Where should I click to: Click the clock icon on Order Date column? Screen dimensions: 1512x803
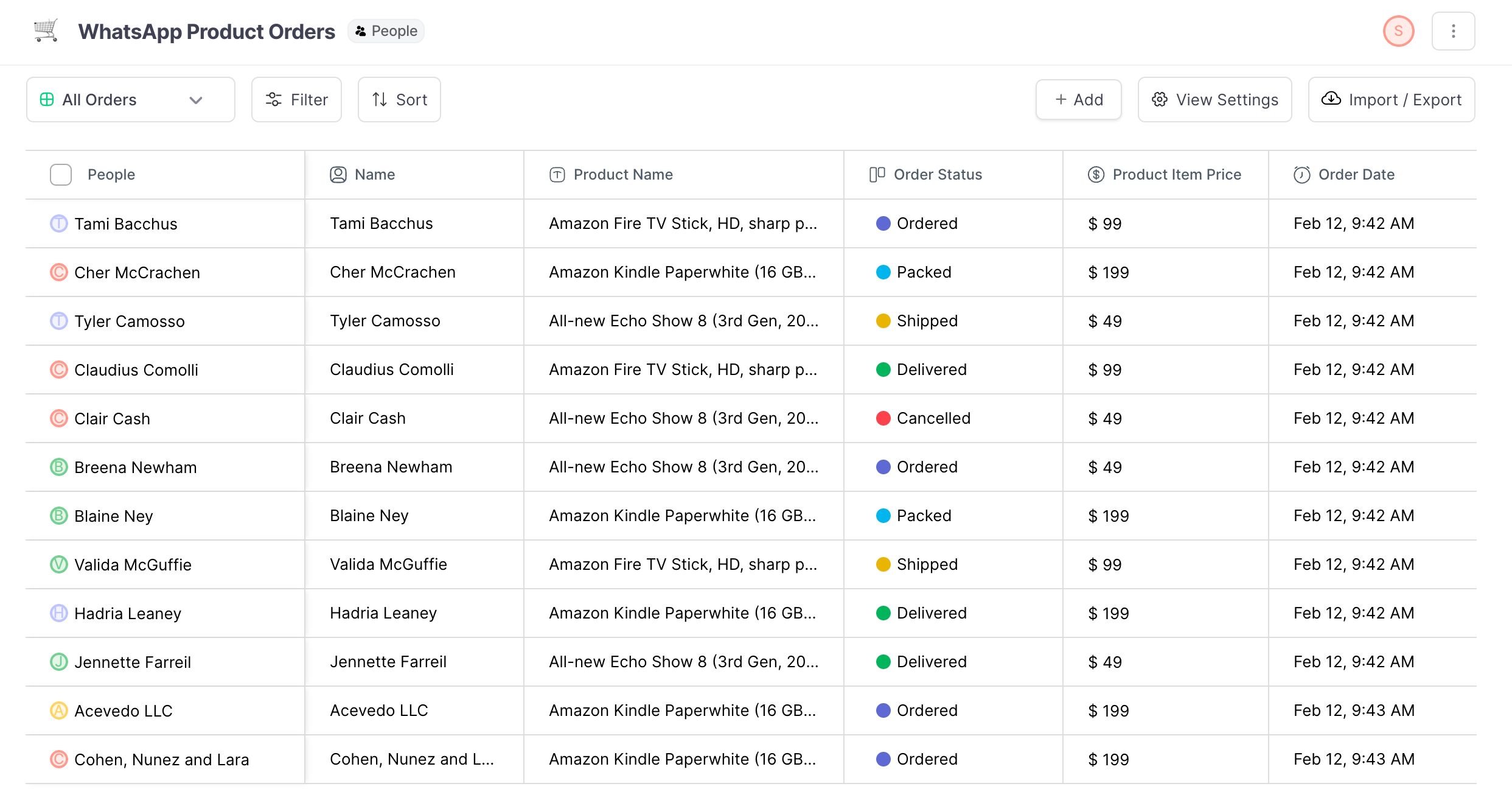[x=1301, y=174]
